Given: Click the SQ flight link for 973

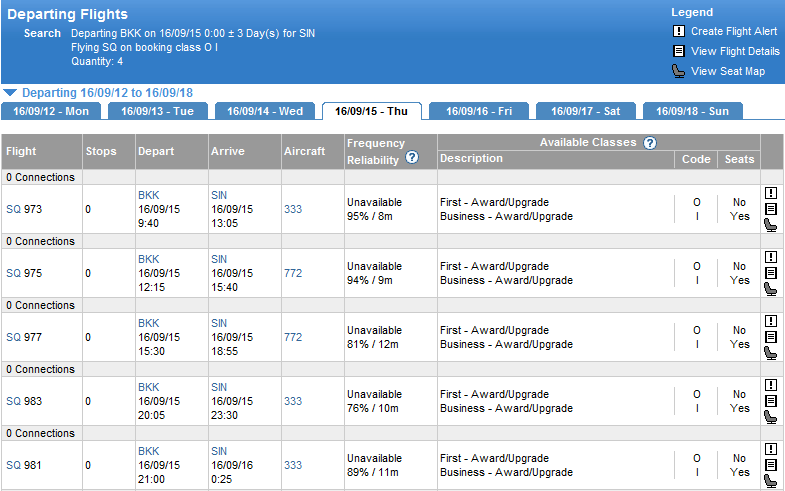Looking at the screenshot, I should click(x=13, y=209).
